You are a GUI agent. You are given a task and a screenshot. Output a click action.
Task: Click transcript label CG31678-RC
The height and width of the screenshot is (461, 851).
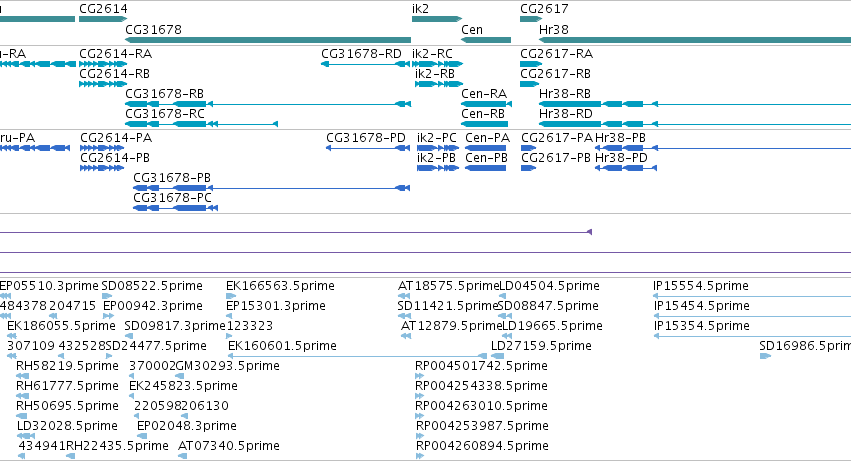tap(165, 113)
